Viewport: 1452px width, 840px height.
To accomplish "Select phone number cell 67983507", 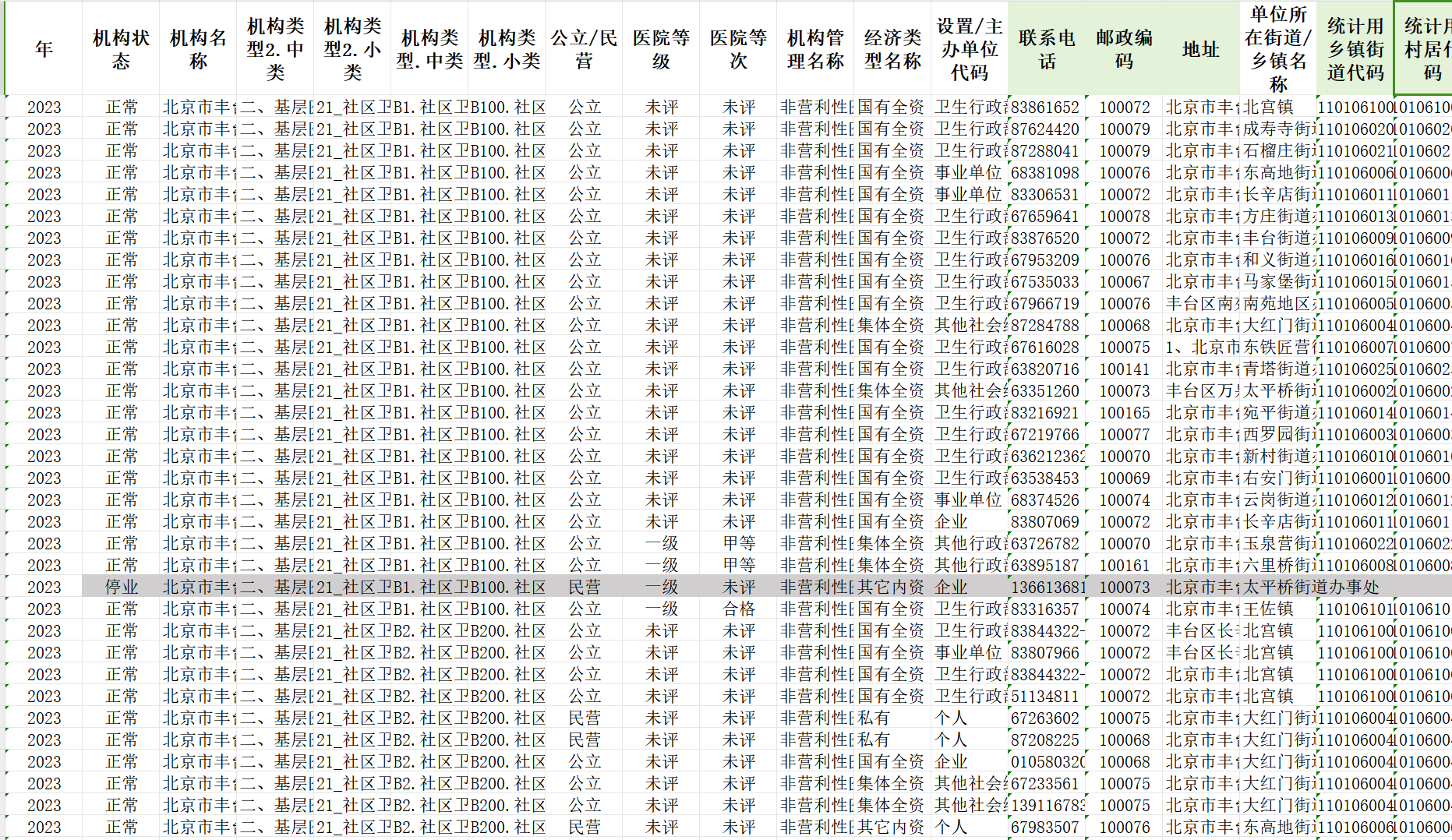I will (x=1046, y=827).
